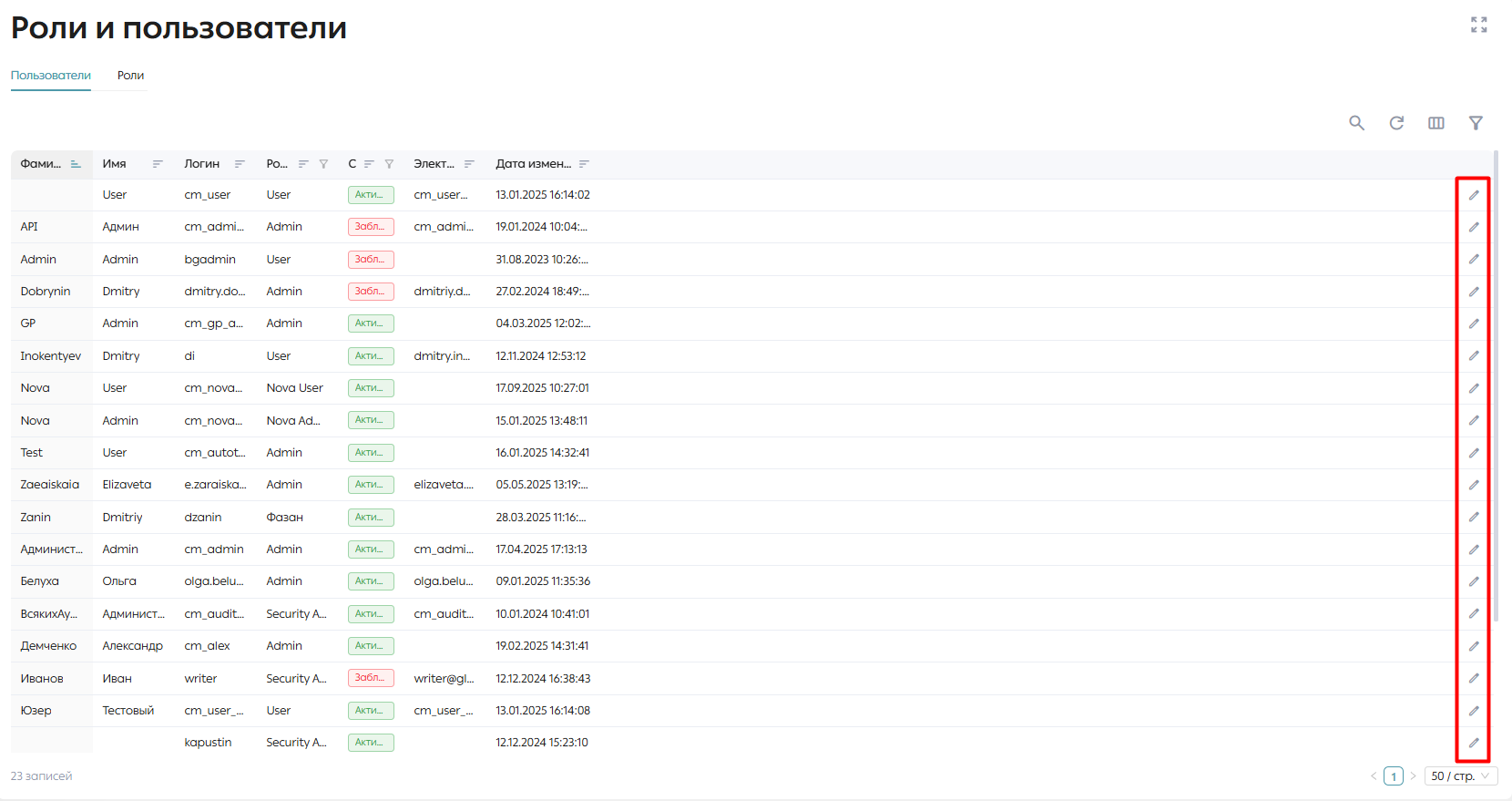Go to page 1 in pagination
1512x801 pixels.
[x=1394, y=776]
